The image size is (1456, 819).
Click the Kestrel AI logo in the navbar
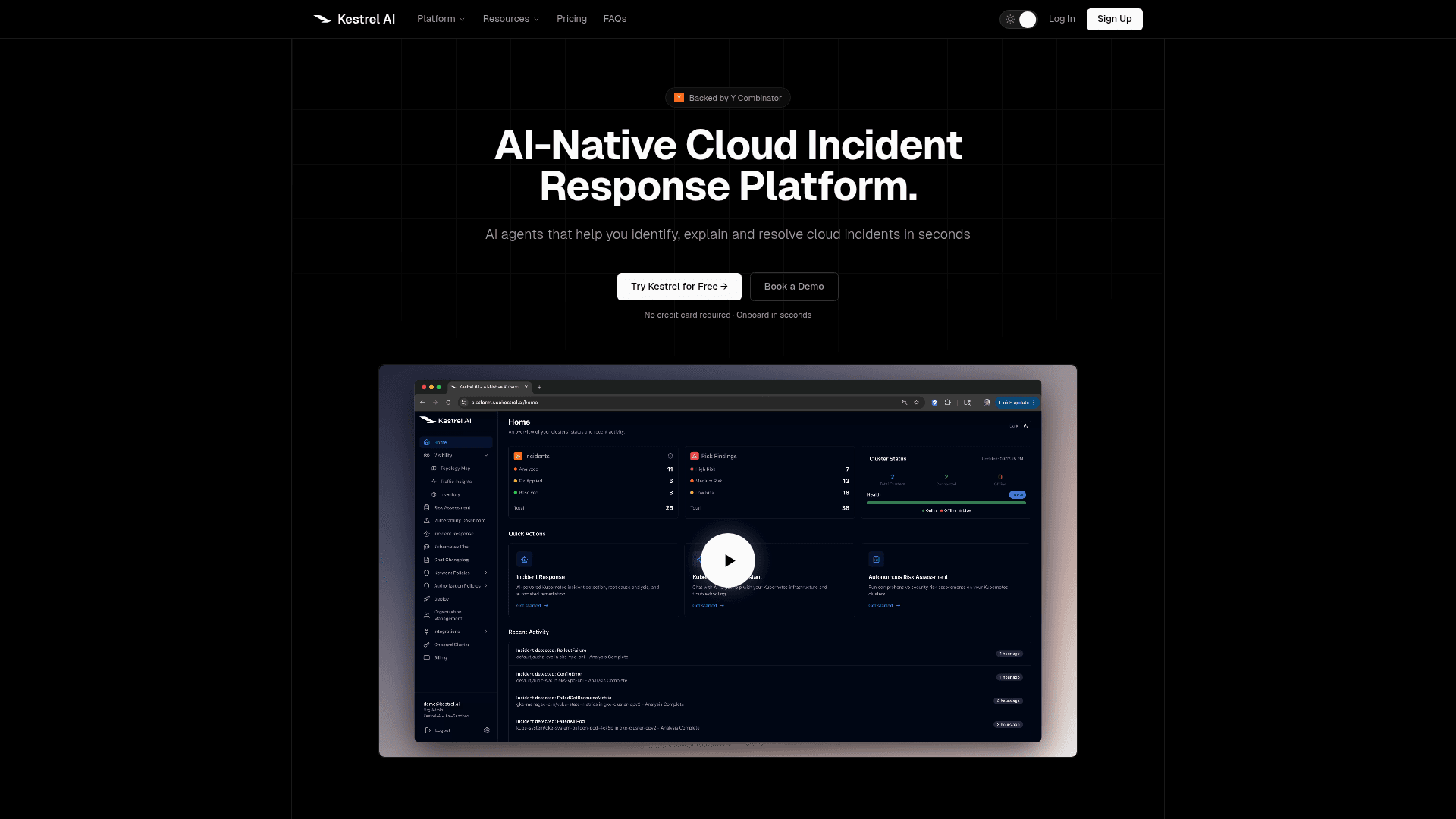(x=354, y=19)
